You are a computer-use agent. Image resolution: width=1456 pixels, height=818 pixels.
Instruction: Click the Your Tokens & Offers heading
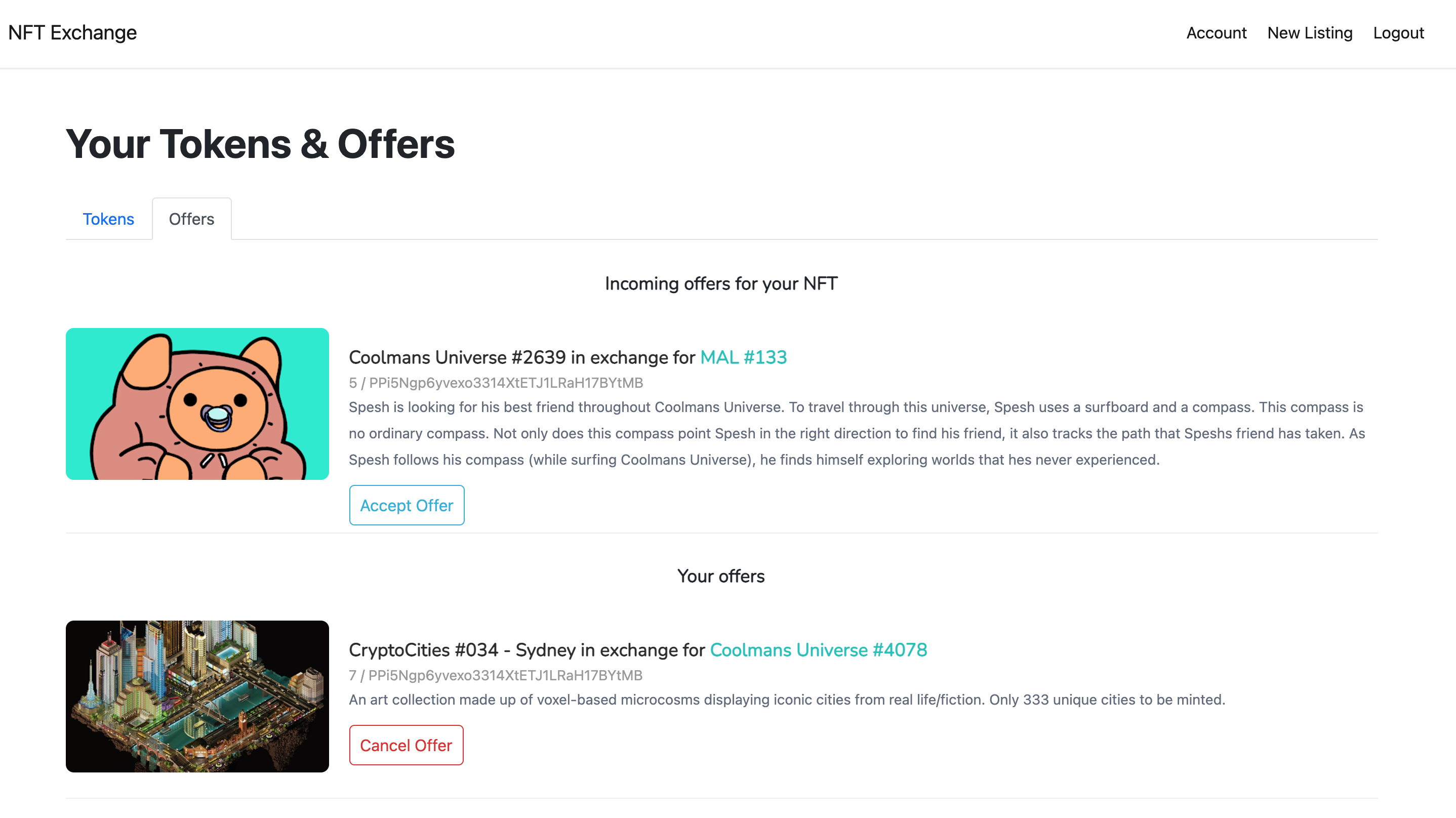coord(260,144)
